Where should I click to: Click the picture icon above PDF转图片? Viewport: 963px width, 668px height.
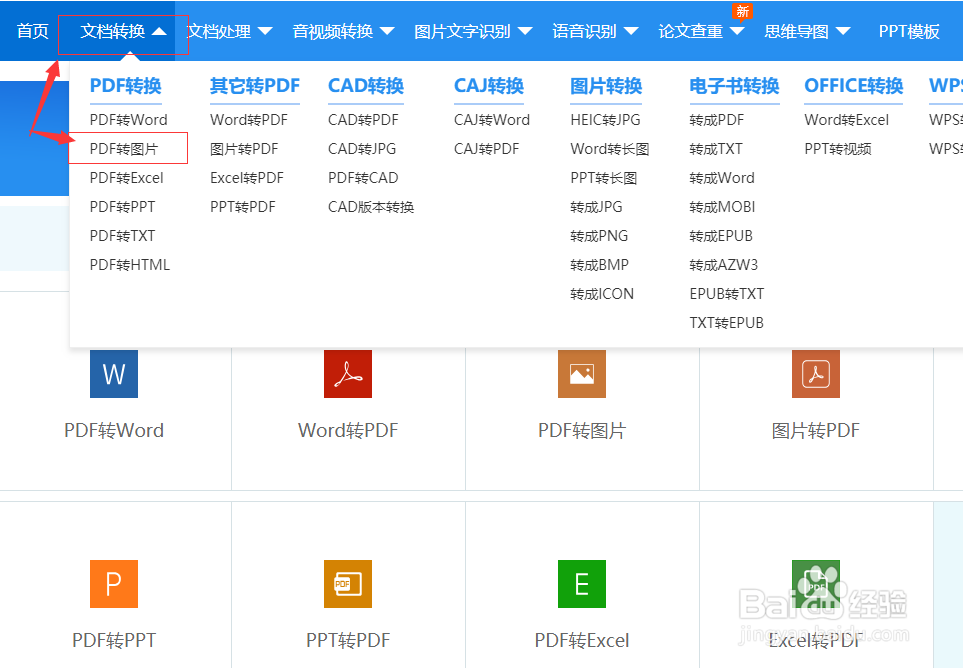click(581, 374)
